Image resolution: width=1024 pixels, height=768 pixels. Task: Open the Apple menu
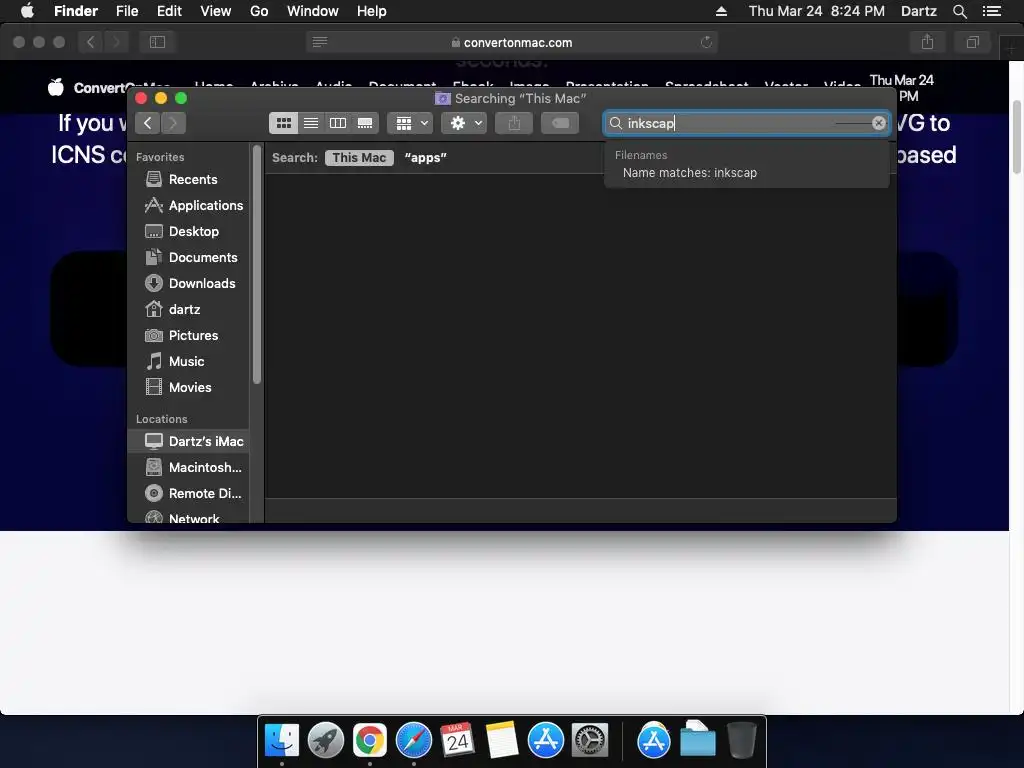click(27, 11)
